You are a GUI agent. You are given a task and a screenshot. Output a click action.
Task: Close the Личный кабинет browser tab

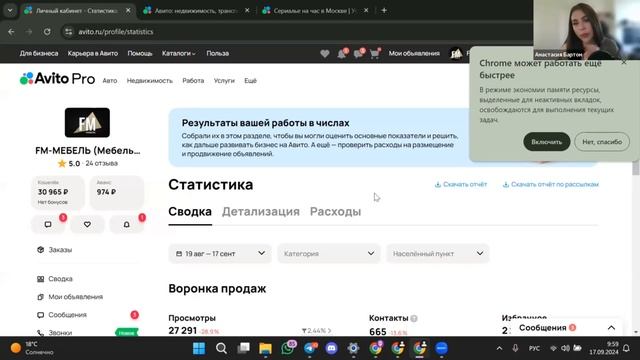click(128, 10)
